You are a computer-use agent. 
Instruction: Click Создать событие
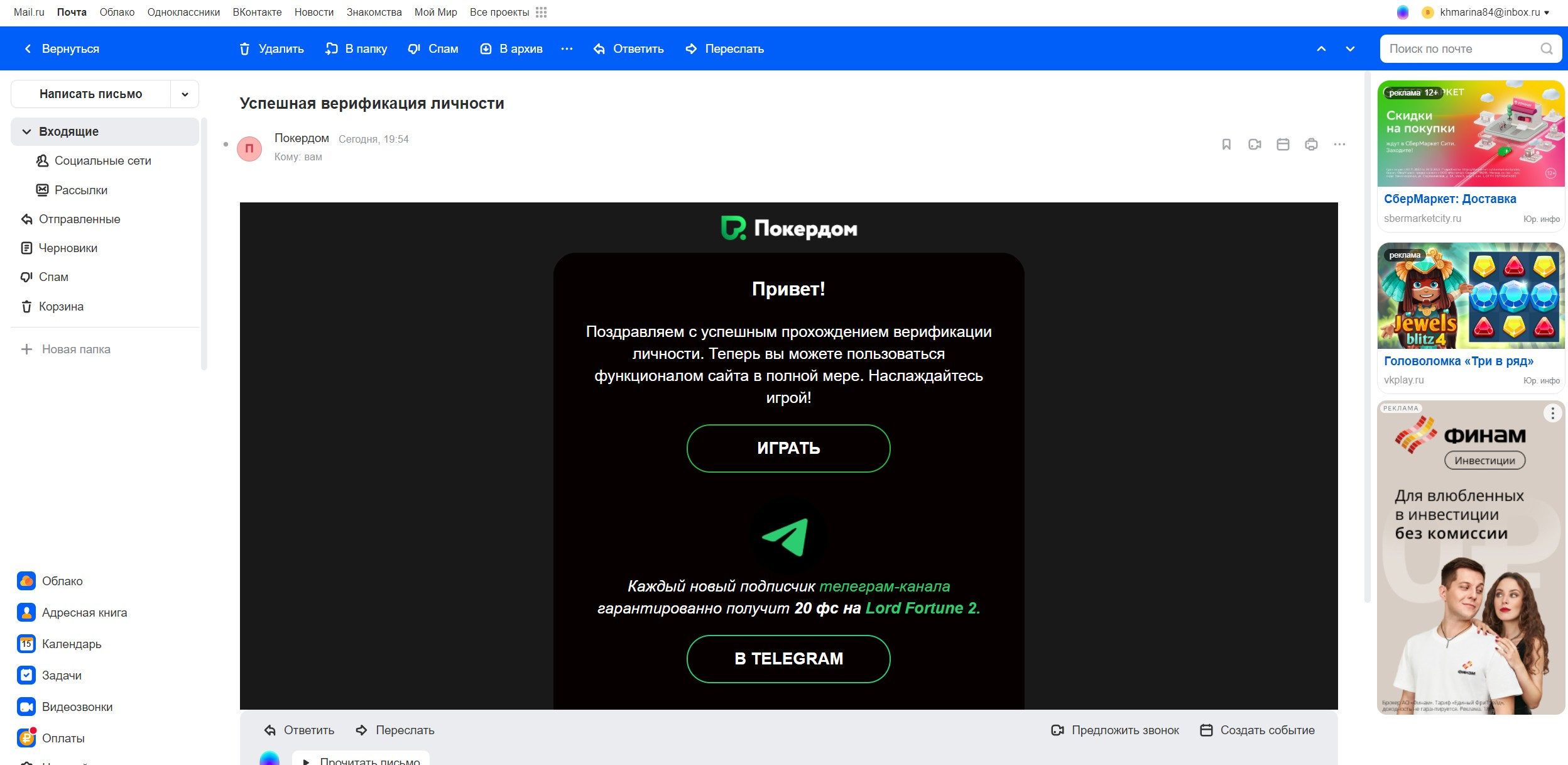click(1257, 730)
